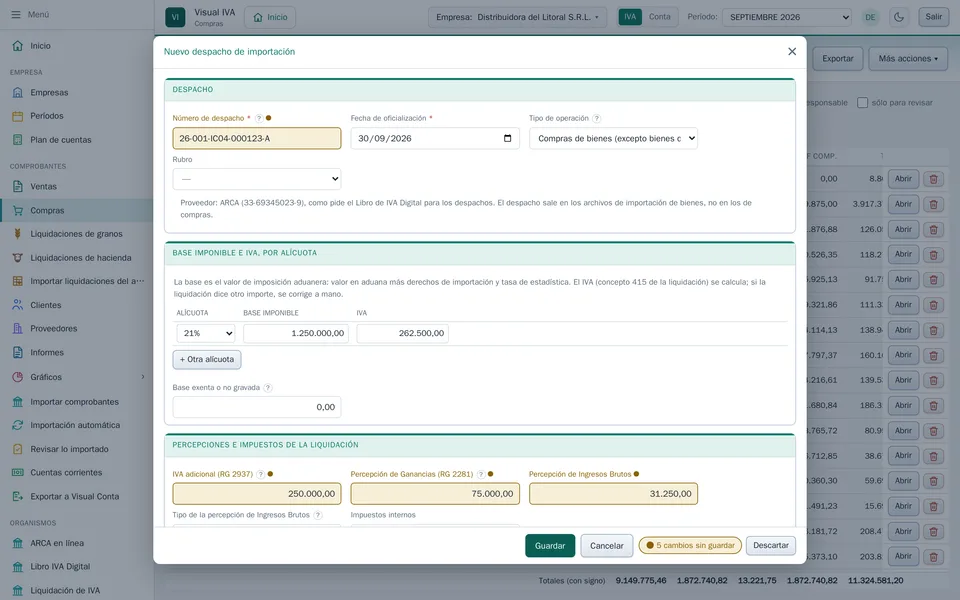The height and width of the screenshot is (600, 960).
Task: Click the Base exenta o no gravada field
Action: click(x=257, y=407)
